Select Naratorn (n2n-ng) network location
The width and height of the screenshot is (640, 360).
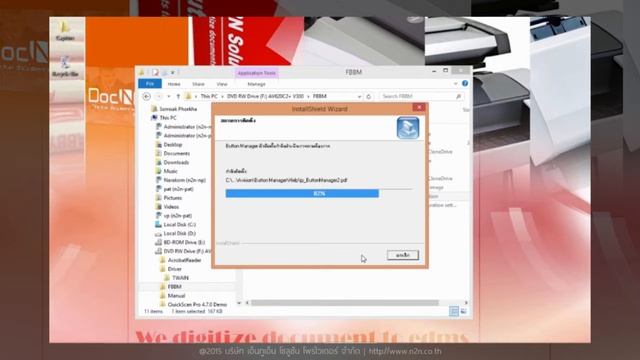184,180
